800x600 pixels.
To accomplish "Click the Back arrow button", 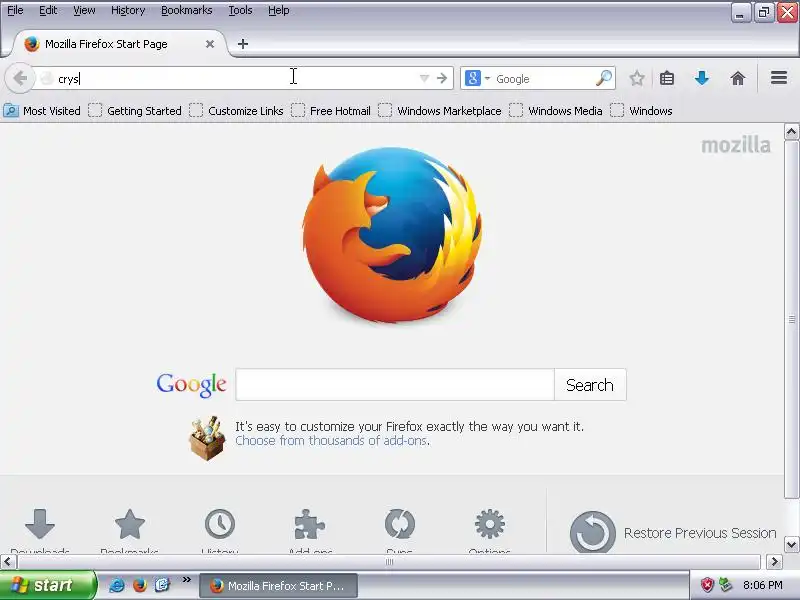I will [19, 79].
